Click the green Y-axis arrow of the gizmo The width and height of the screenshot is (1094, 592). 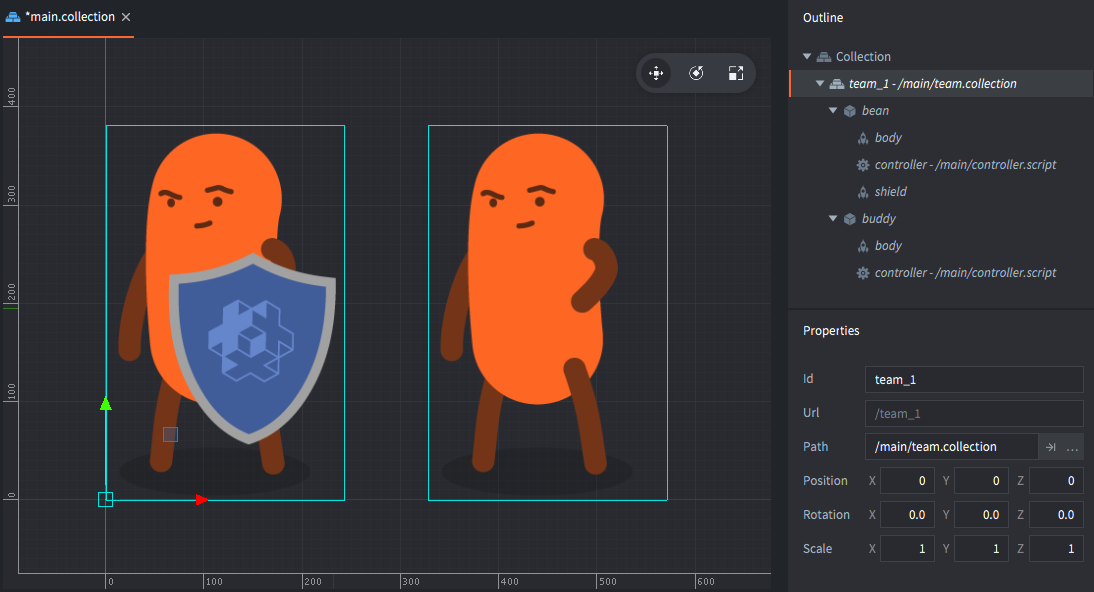(x=105, y=403)
